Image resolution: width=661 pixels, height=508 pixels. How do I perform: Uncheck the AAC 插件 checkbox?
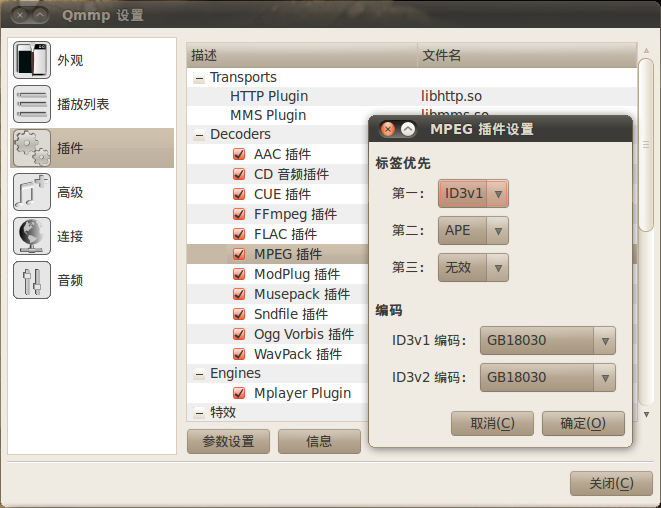tap(239, 154)
